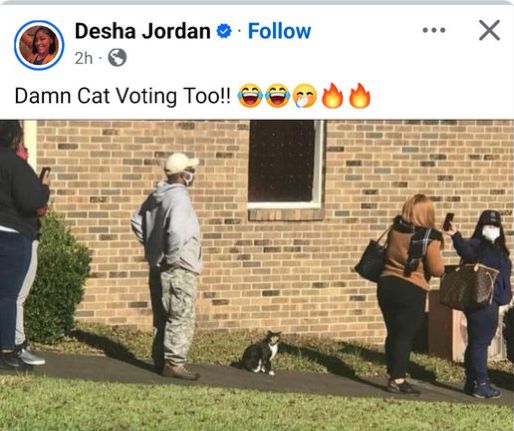Click the cat sitting in the photo
The width and height of the screenshot is (514, 431).
click(262, 353)
